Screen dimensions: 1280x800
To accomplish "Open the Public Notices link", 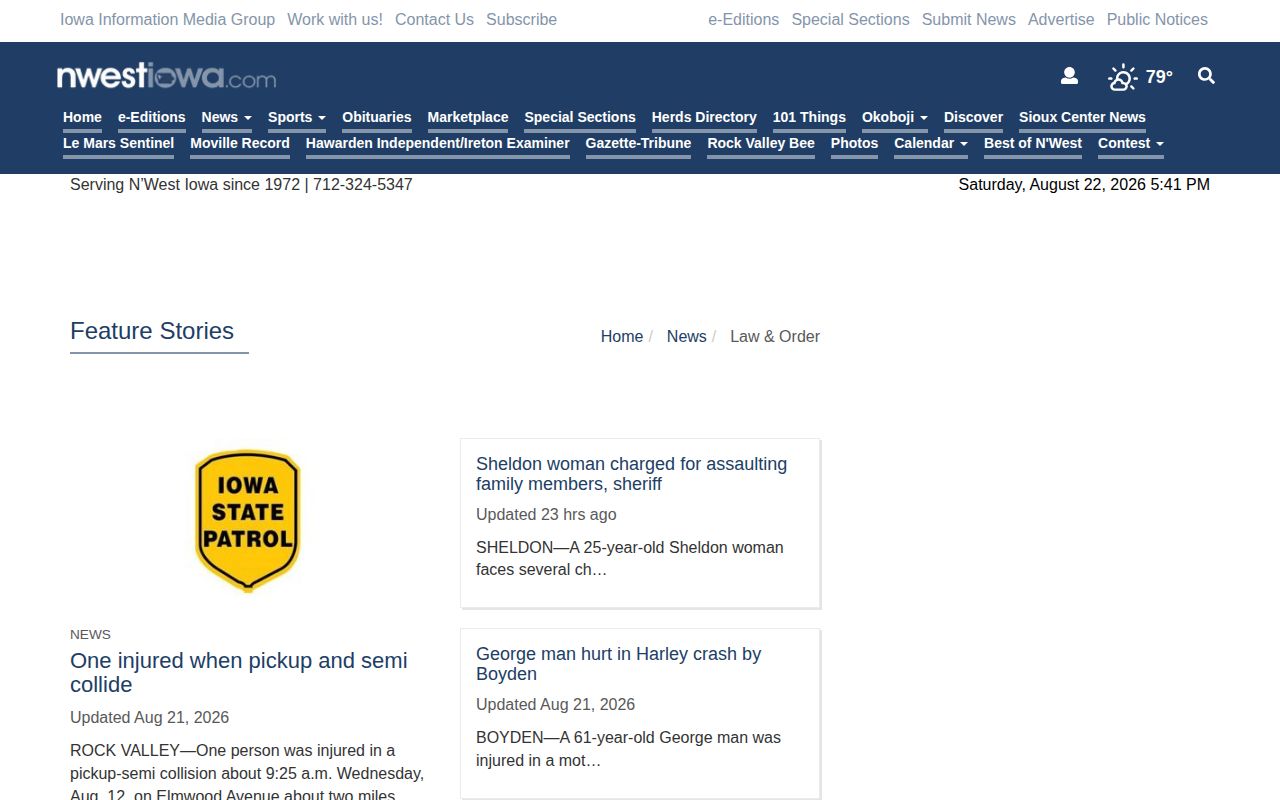I will coord(1157,19).
